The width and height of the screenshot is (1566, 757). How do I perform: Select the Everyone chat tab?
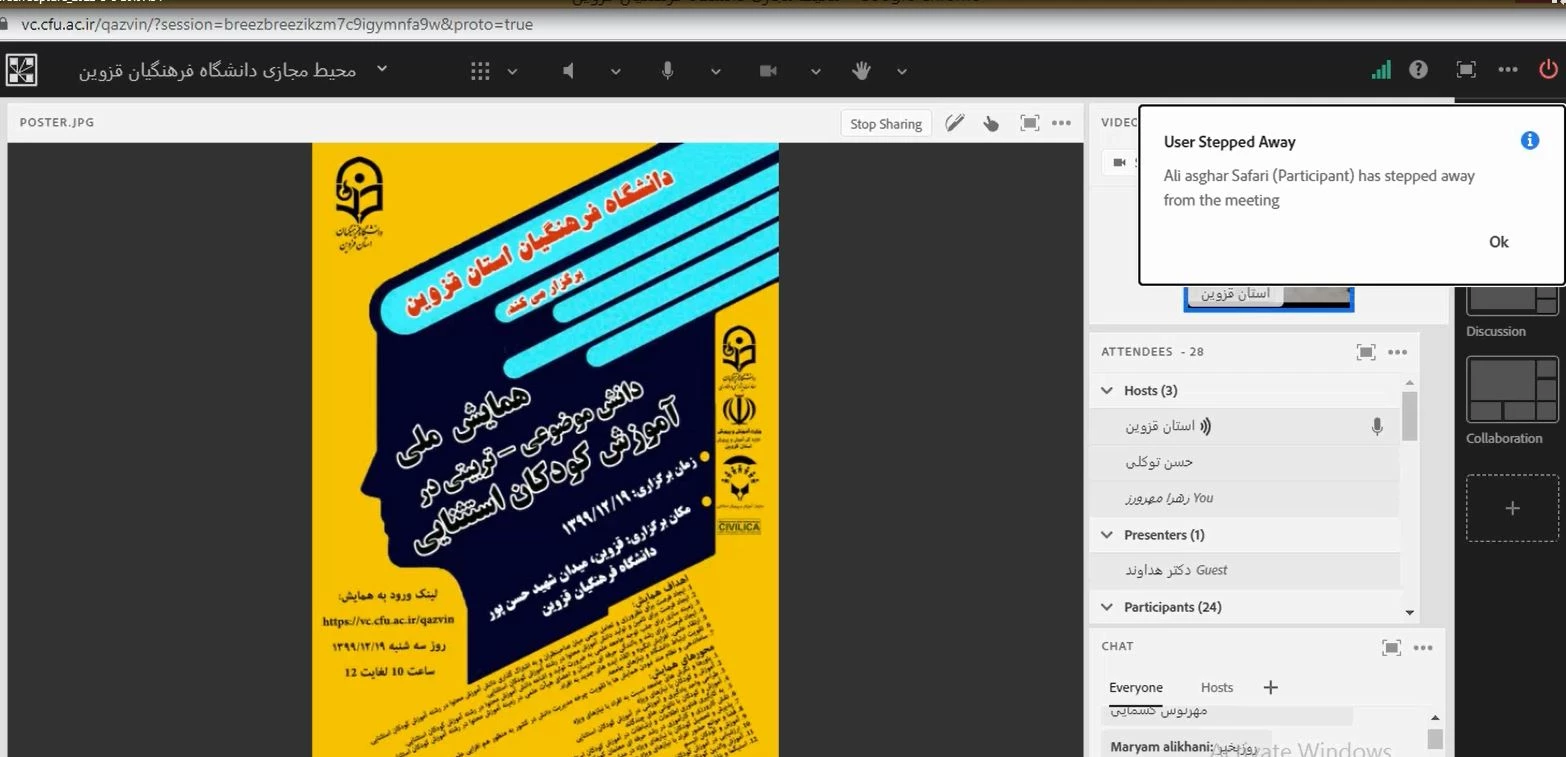coord(1135,687)
